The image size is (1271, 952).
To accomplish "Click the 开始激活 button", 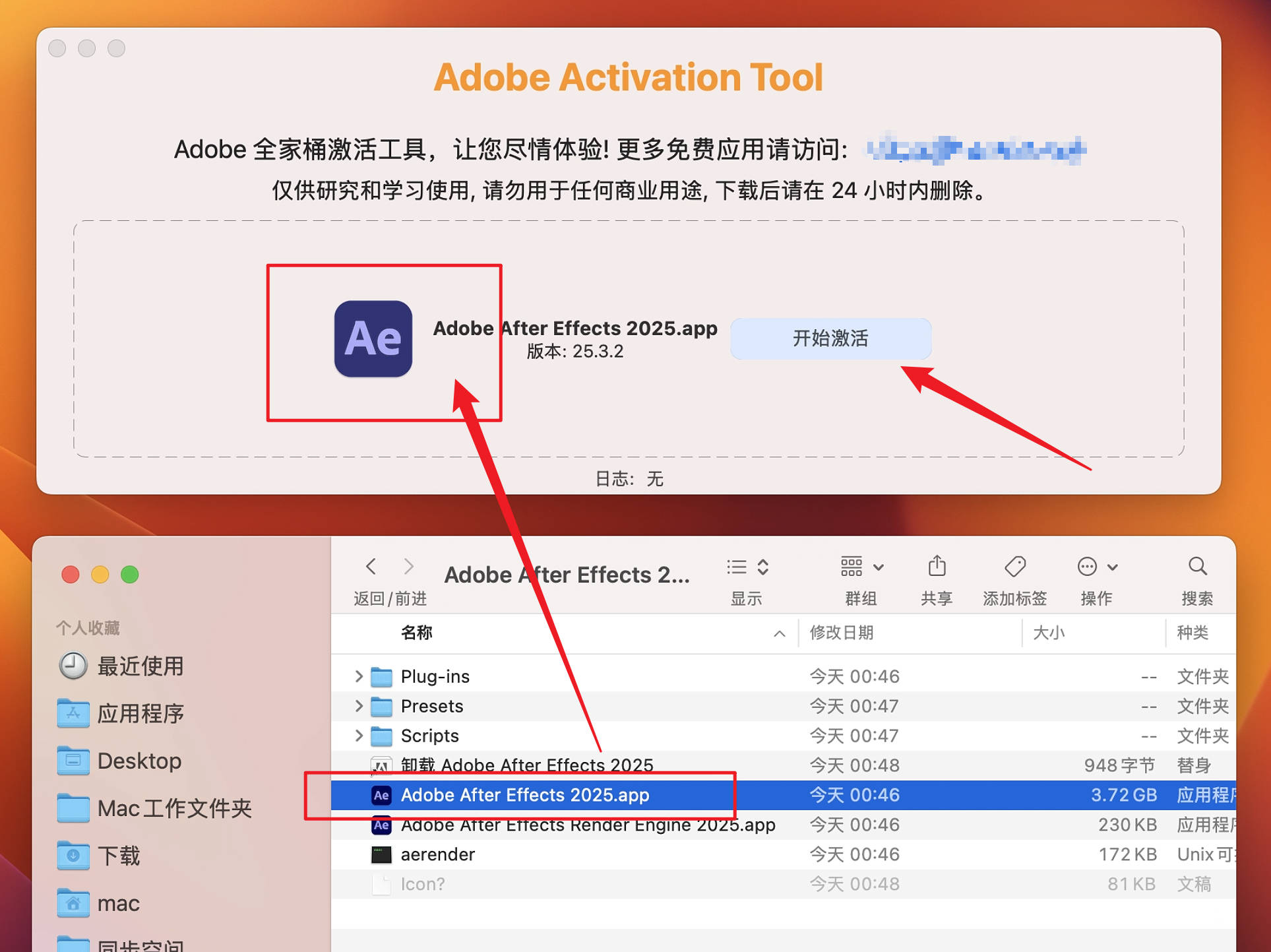I will coord(830,338).
